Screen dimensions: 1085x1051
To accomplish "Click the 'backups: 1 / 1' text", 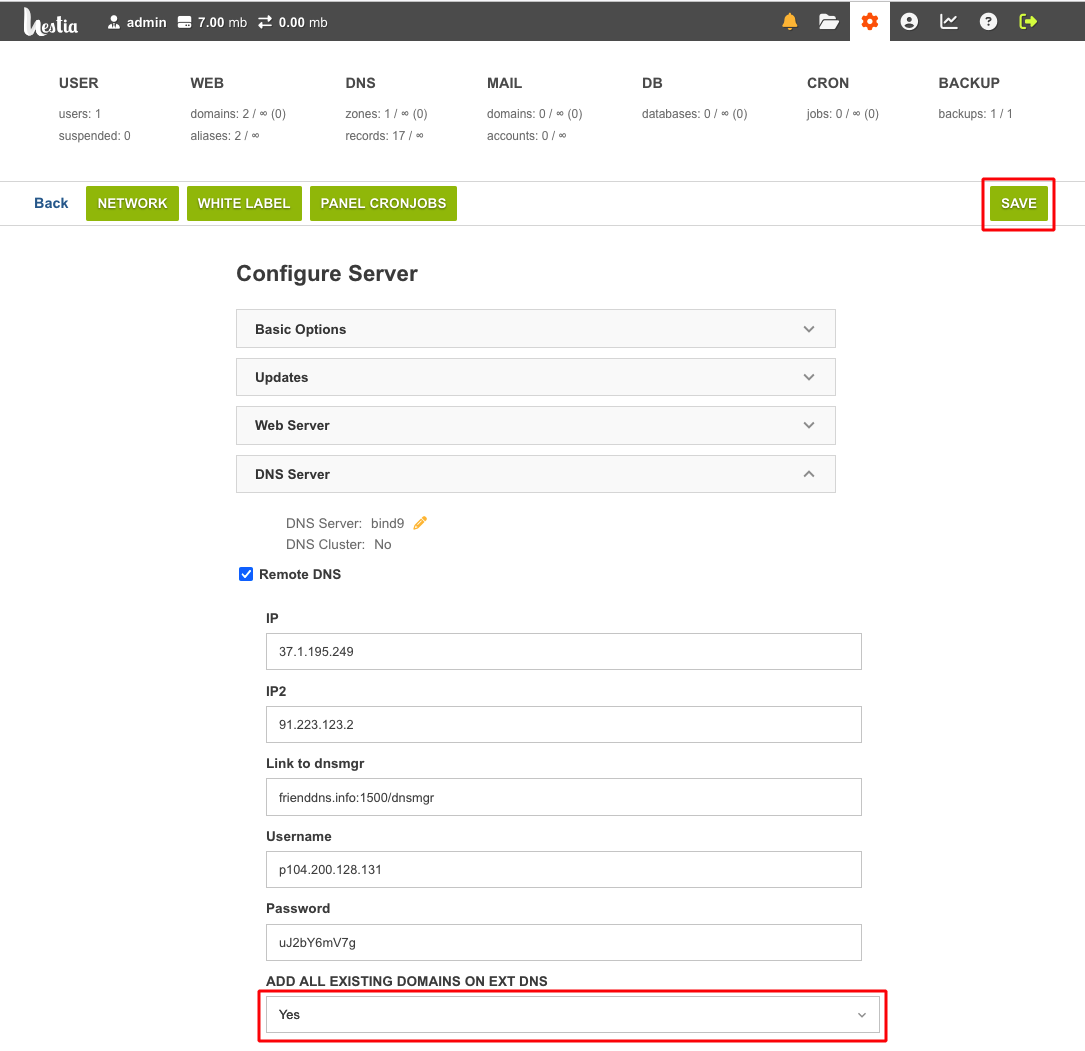I will [x=975, y=113].
